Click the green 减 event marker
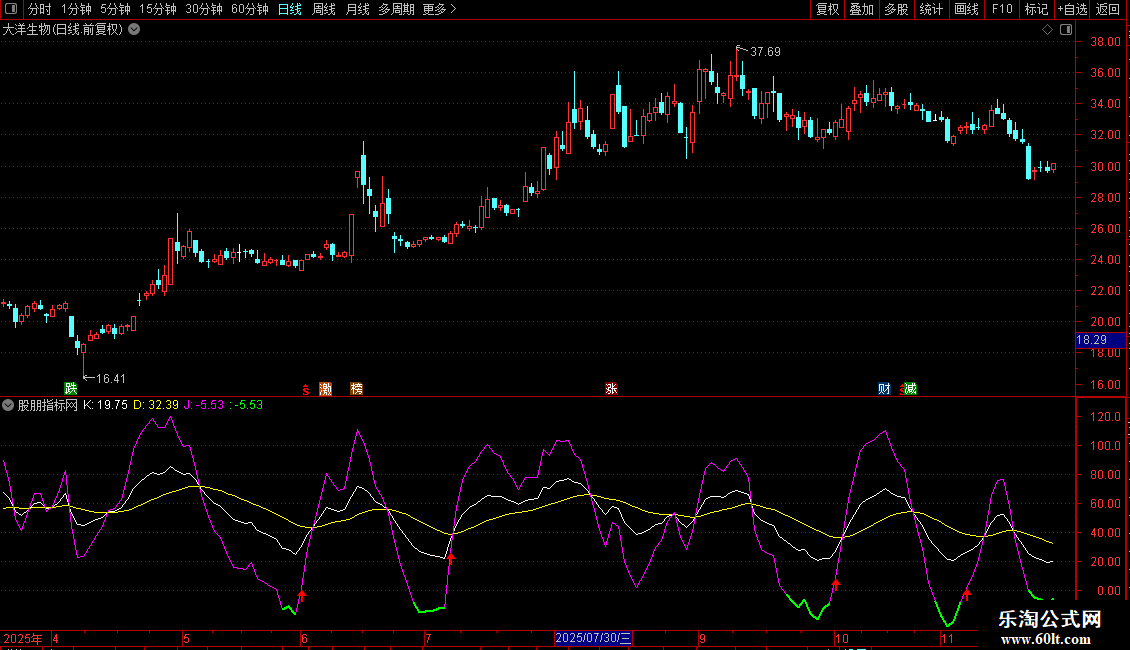 (910, 388)
